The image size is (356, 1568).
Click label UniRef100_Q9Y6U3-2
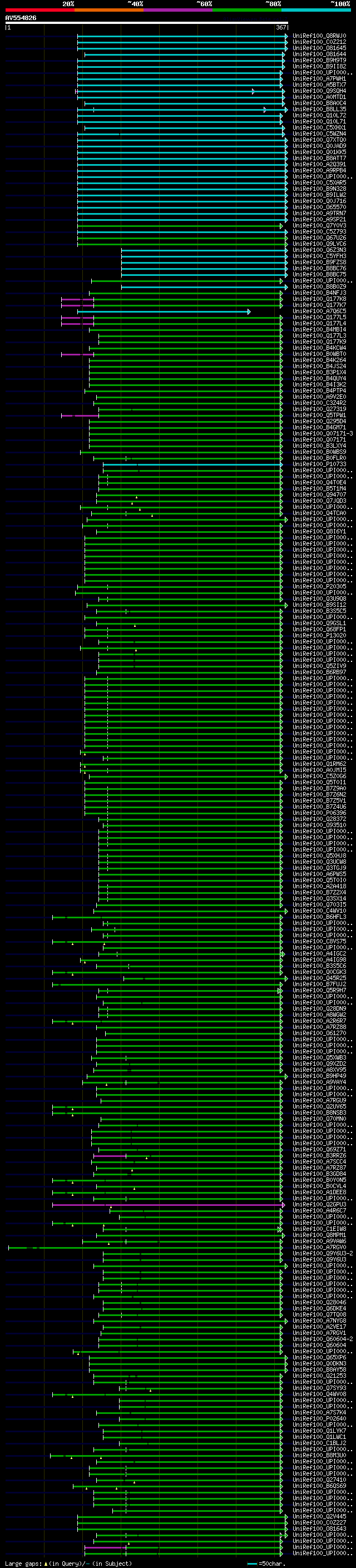(x=323, y=1253)
